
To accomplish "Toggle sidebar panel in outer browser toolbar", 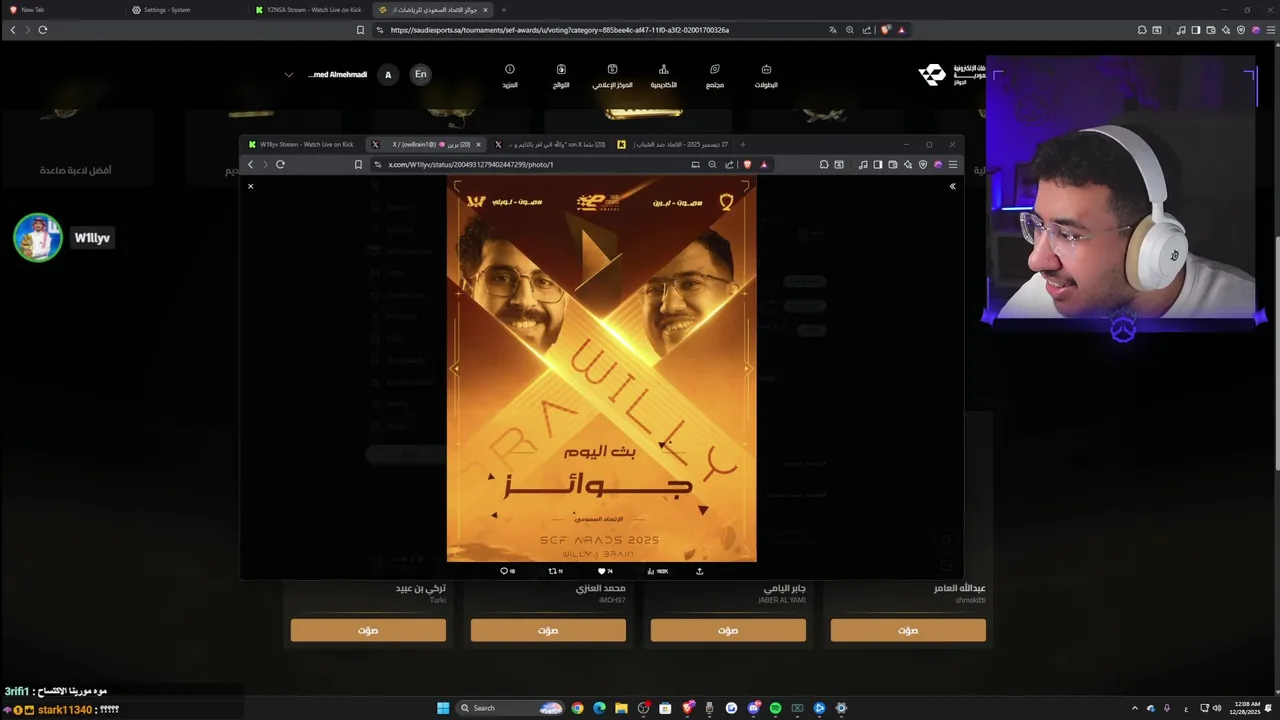I will (1195, 30).
